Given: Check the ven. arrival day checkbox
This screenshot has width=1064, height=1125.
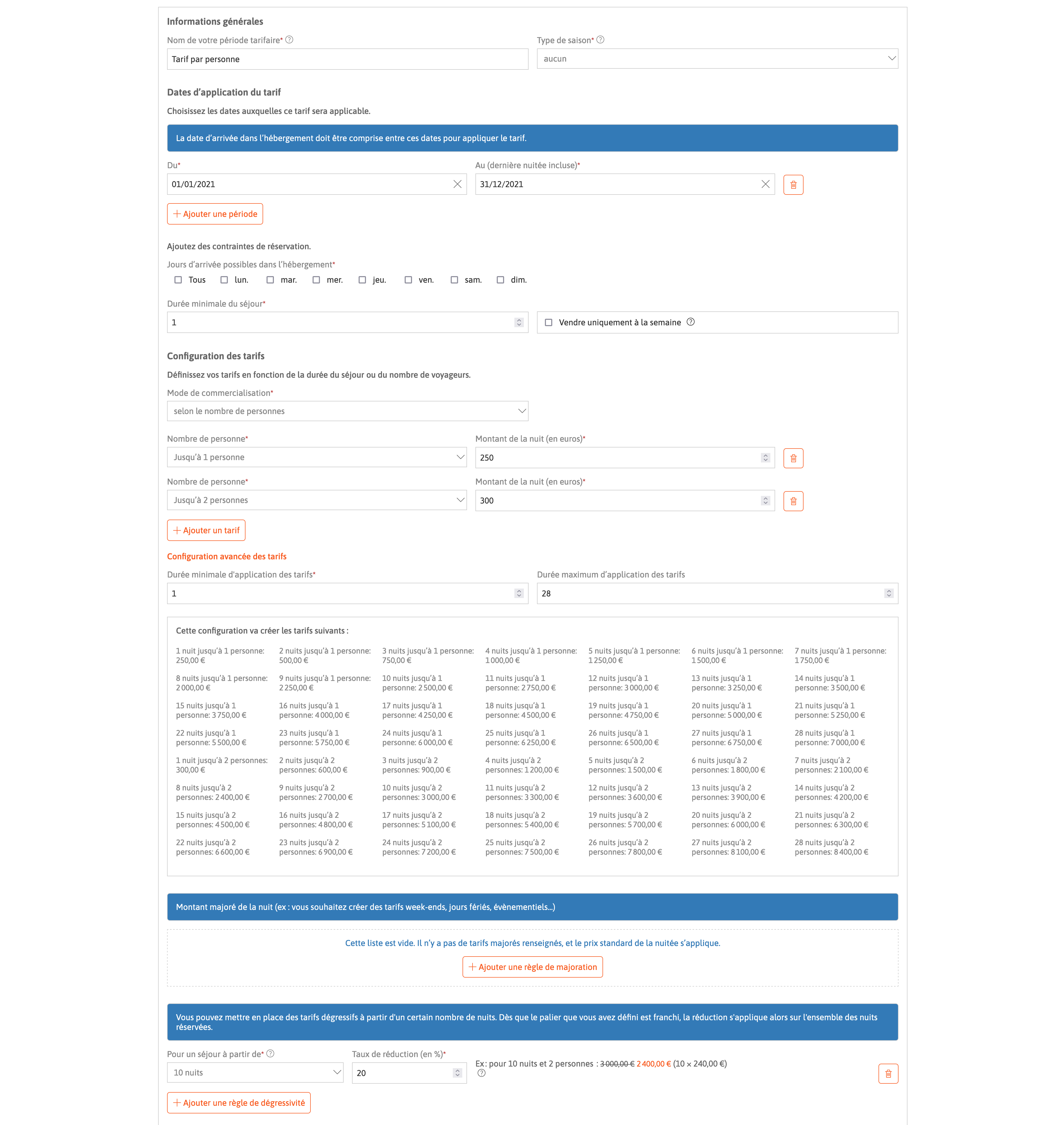Looking at the screenshot, I should pos(408,280).
